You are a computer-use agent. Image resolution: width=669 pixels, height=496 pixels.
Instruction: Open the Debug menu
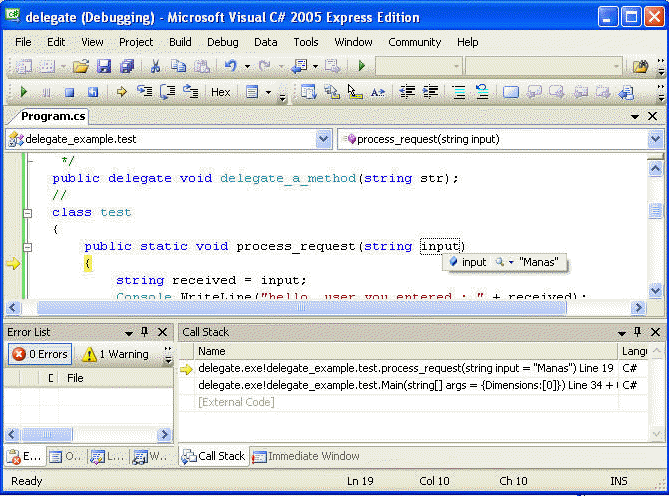[x=222, y=42]
